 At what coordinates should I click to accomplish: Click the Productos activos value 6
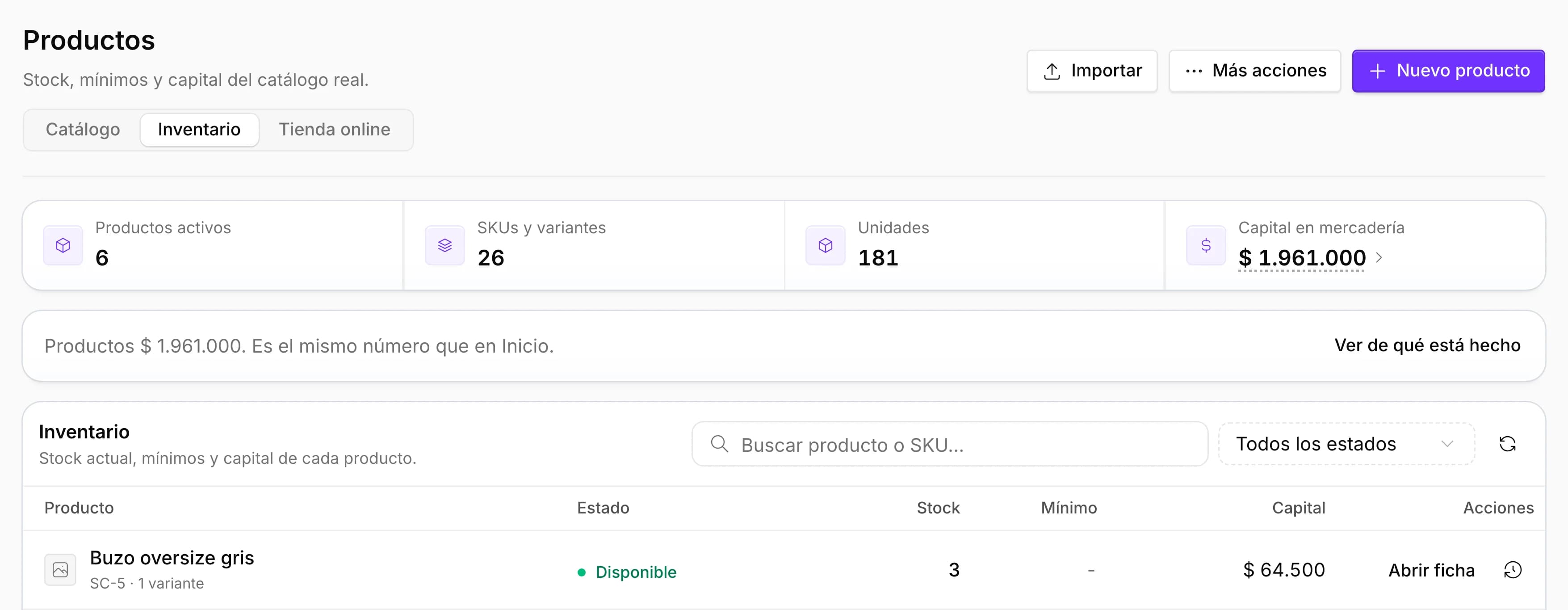[102, 258]
